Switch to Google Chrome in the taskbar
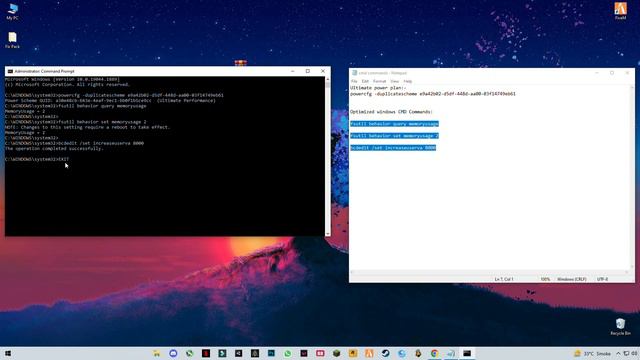The image size is (640, 360). coord(434,353)
